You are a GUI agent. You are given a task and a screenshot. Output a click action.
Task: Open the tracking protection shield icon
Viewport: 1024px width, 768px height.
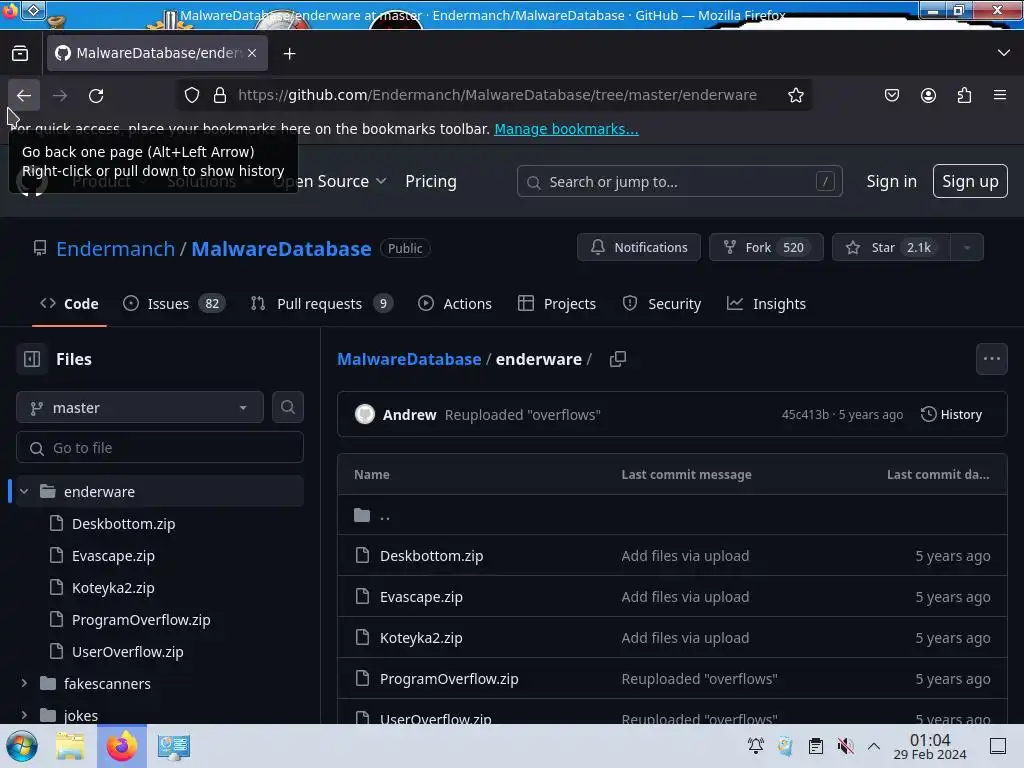(x=191, y=95)
